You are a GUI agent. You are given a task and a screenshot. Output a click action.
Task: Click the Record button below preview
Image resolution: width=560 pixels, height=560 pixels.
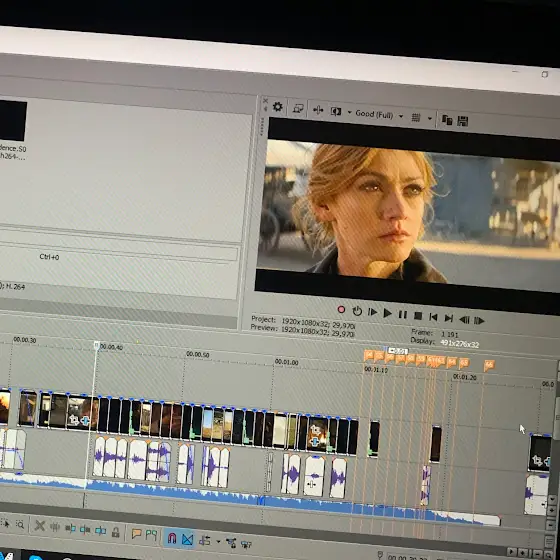tap(341, 310)
